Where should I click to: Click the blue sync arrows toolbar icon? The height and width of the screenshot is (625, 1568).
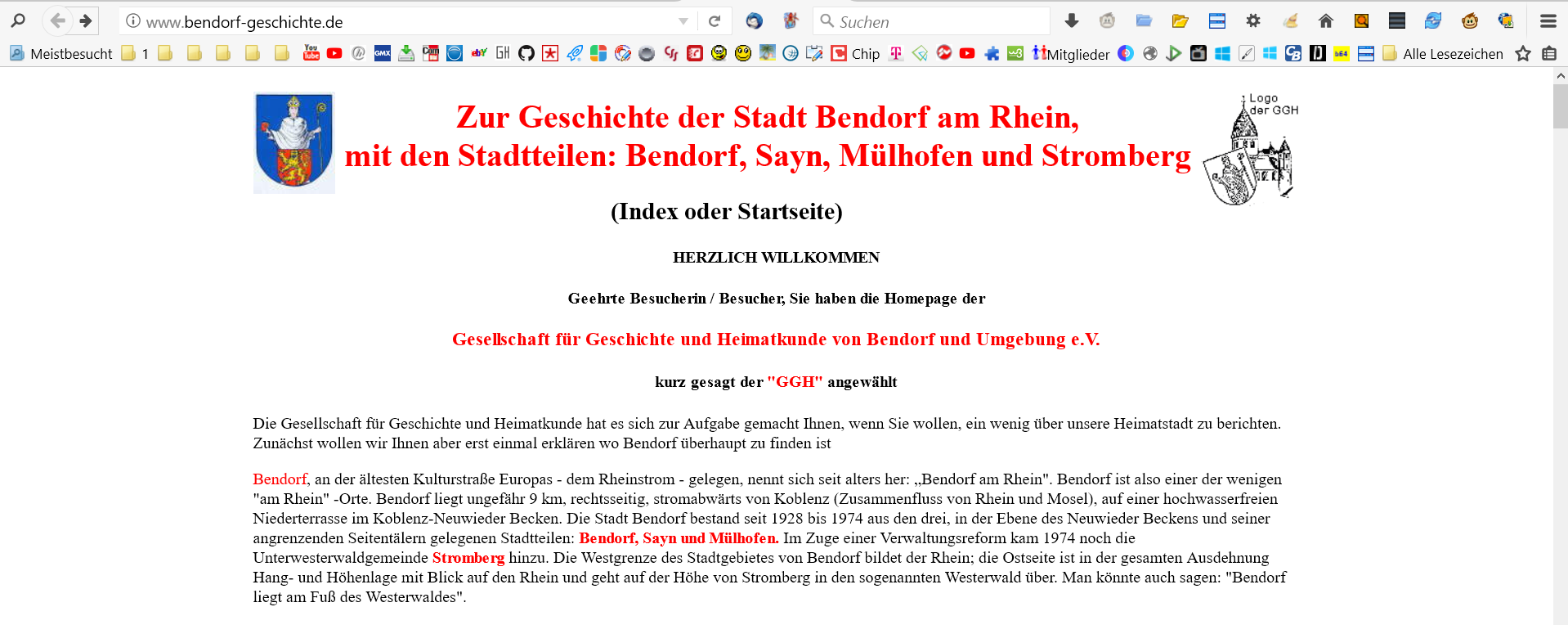point(1433,20)
